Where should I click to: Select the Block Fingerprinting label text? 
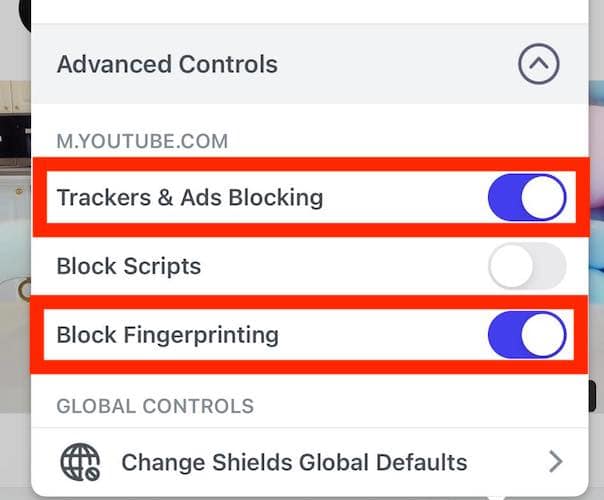167,335
